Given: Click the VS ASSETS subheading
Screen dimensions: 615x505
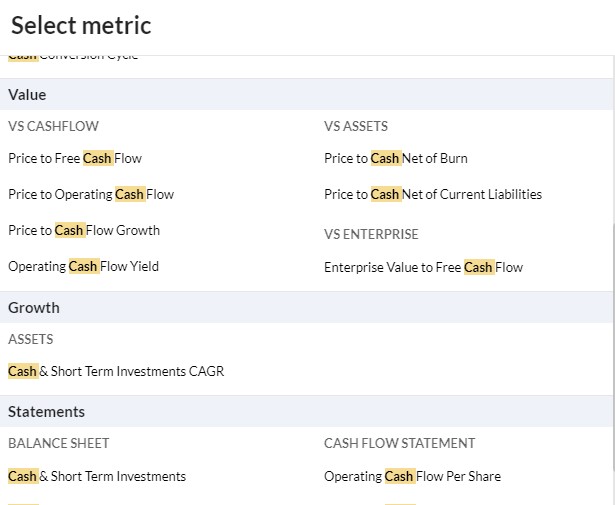Looking at the screenshot, I should (356, 126).
